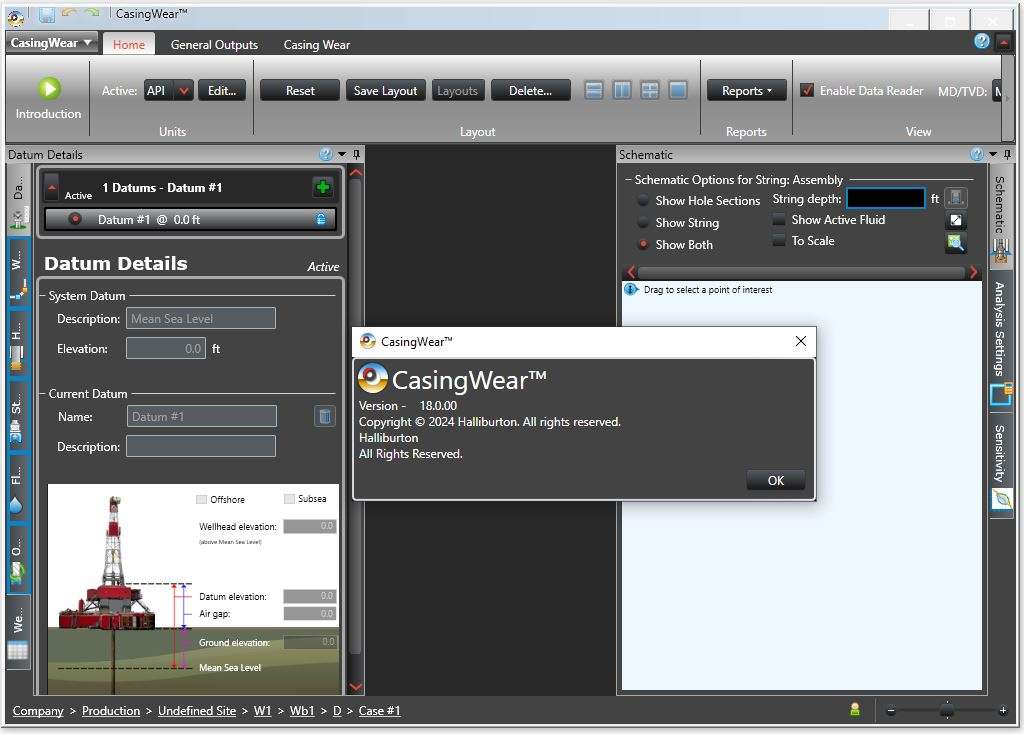
Task: Select the four-pane grid layout icon
Action: pyautogui.click(x=650, y=90)
